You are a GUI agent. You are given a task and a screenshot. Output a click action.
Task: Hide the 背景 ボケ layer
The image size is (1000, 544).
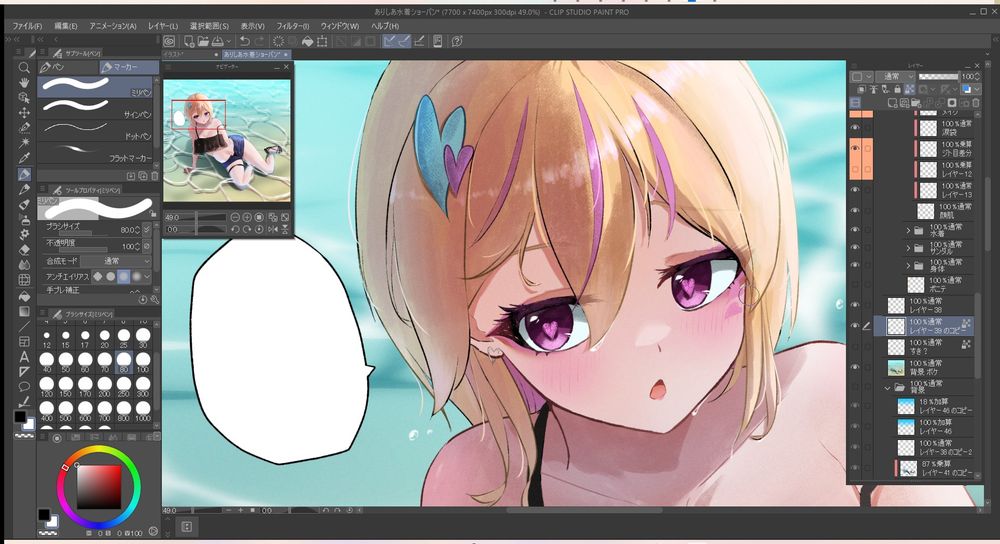click(x=855, y=367)
